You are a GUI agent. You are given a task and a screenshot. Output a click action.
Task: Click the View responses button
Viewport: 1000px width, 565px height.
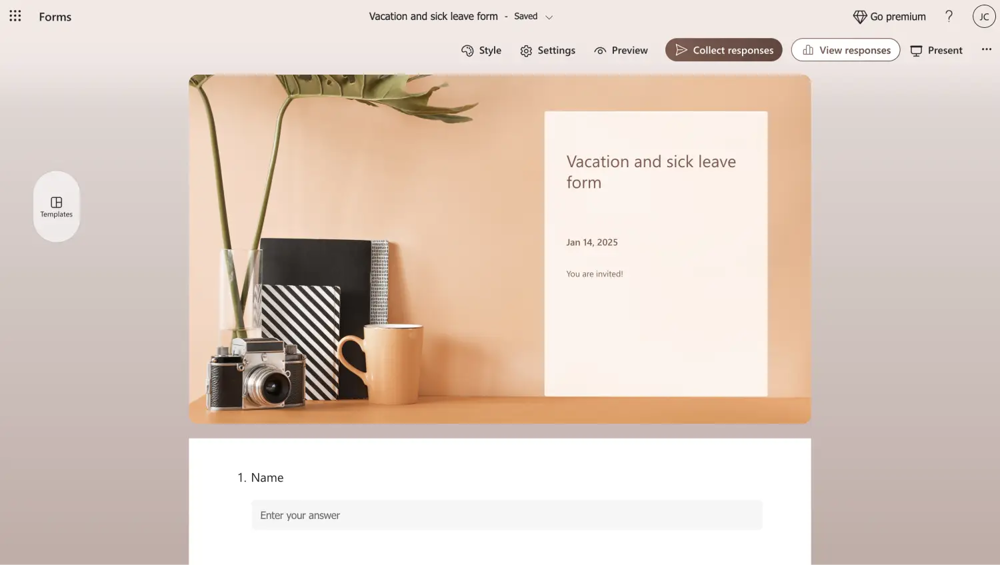(846, 50)
